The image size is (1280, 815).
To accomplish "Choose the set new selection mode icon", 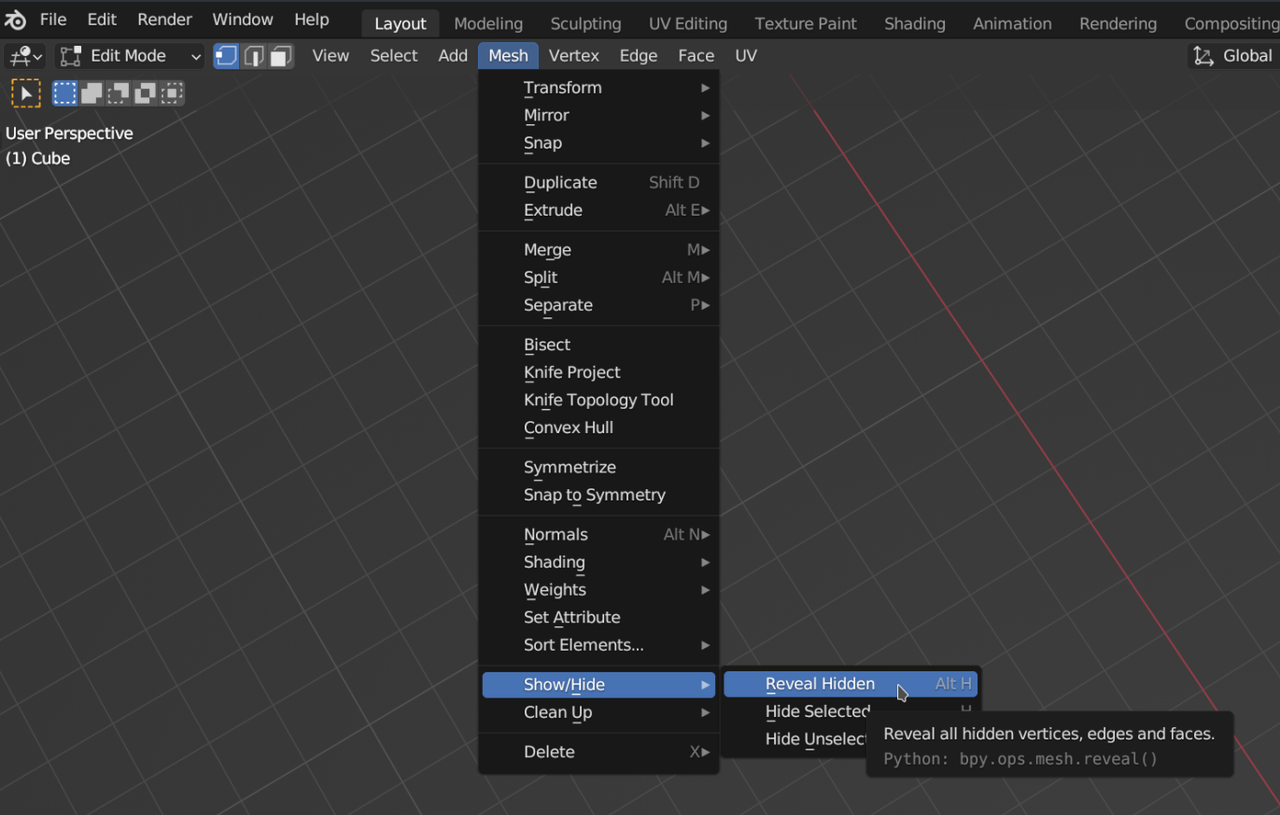I will point(65,94).
